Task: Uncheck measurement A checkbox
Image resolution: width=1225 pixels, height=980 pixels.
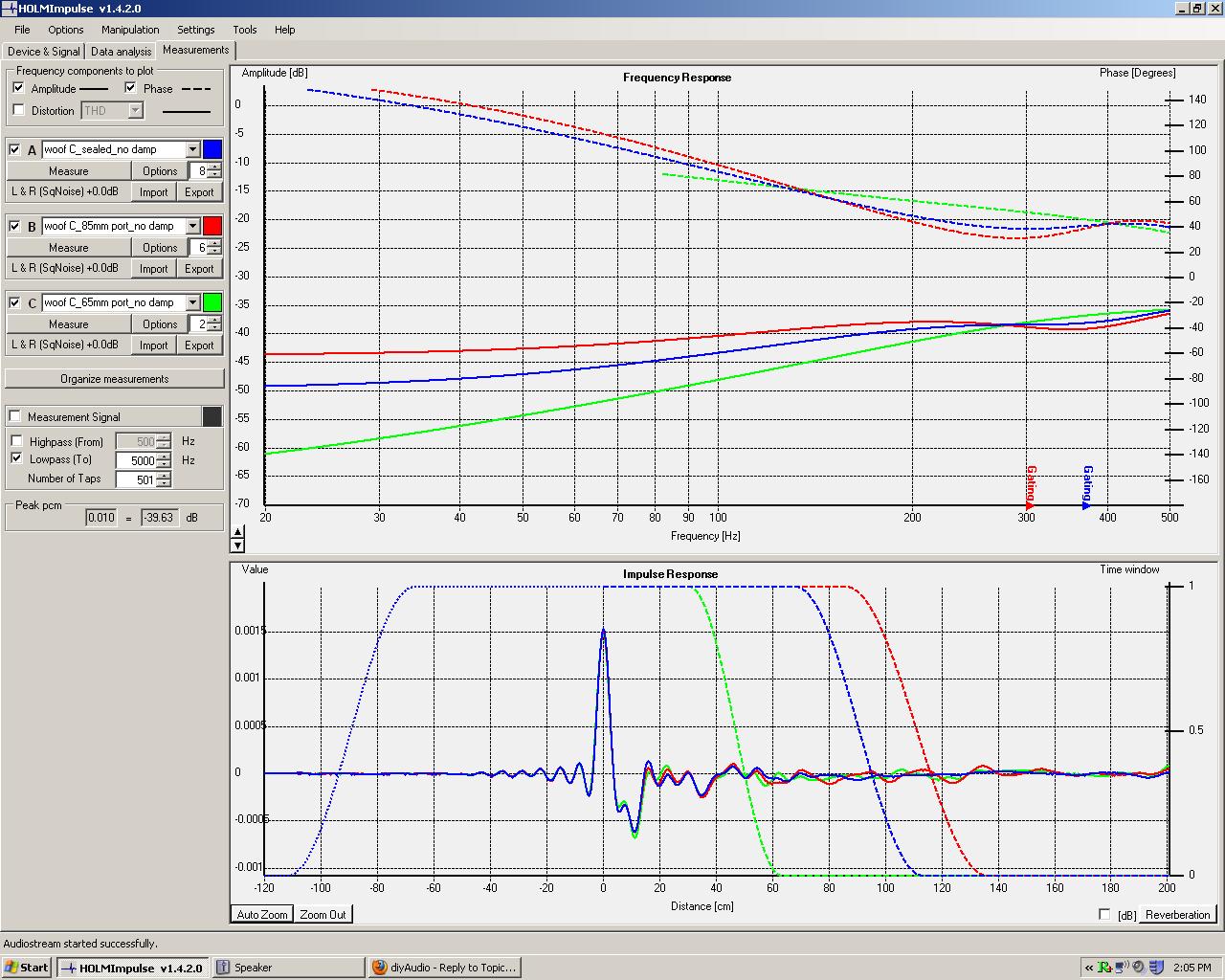Action: 14,149
